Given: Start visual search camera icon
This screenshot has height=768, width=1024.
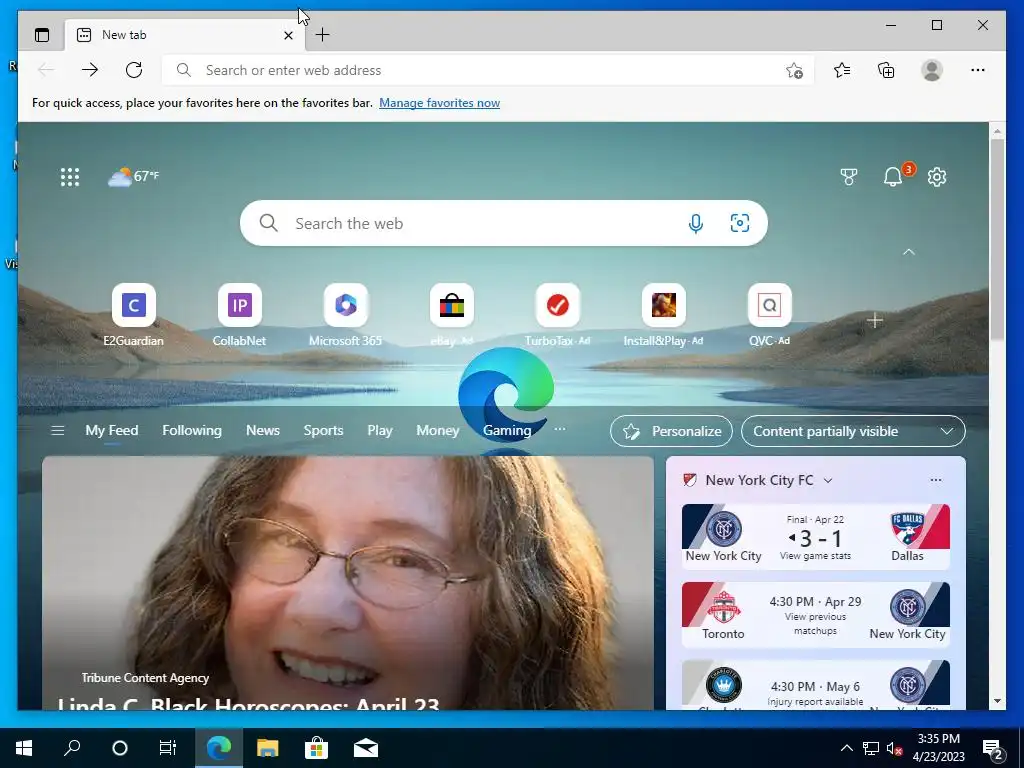Looking at the screenshot, I should pyautogui.click(x=739, y=223).
